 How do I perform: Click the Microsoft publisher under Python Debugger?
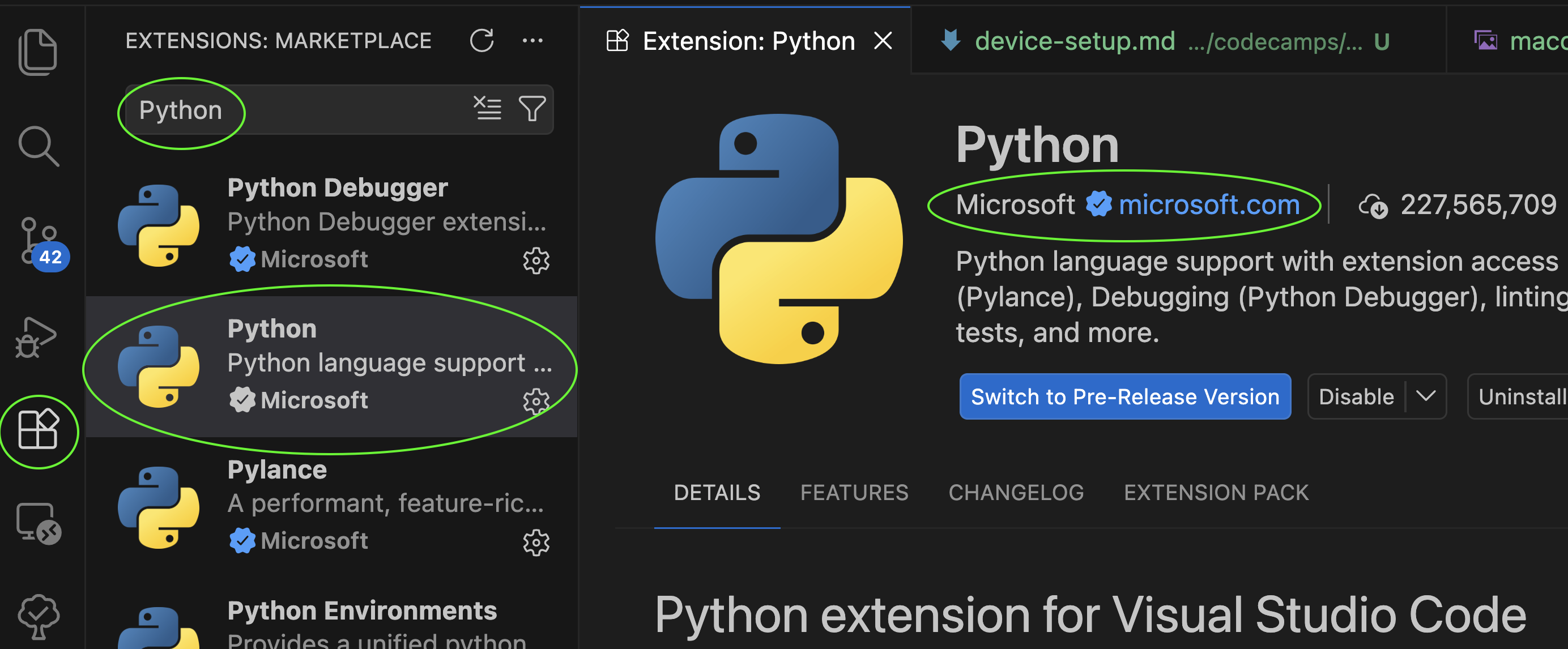coord(314,260)
